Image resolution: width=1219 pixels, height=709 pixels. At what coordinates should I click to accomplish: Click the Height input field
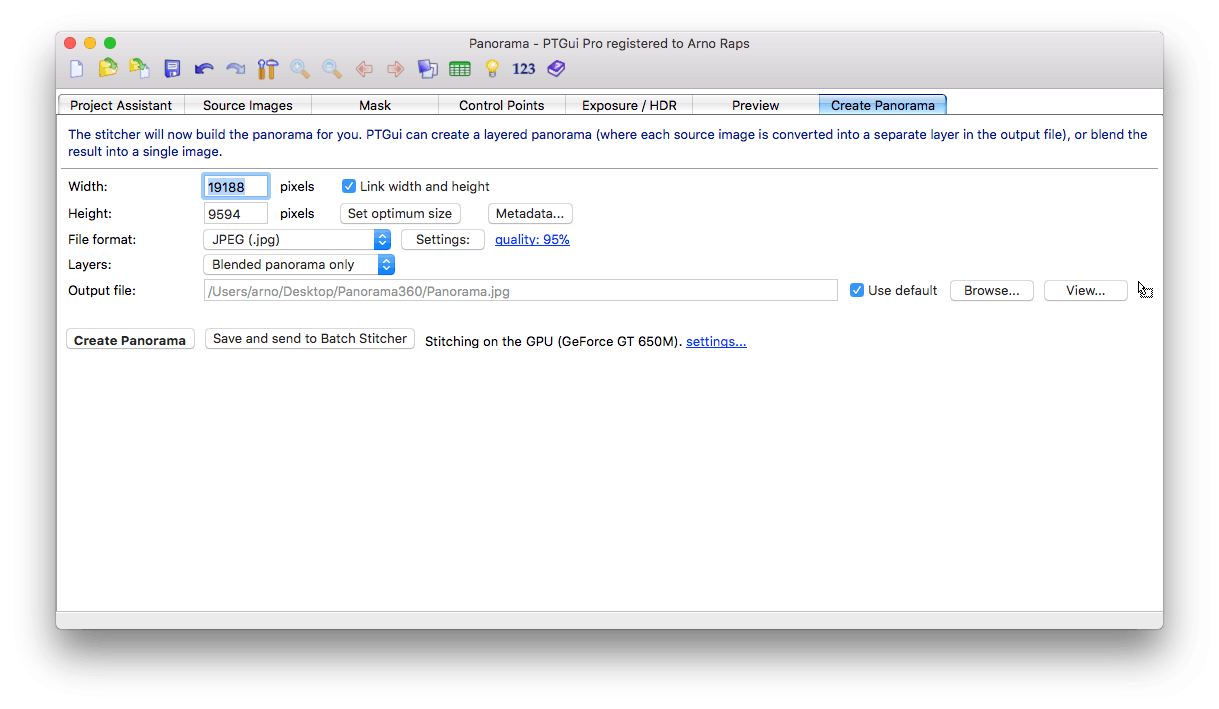[x=236, y=214]
